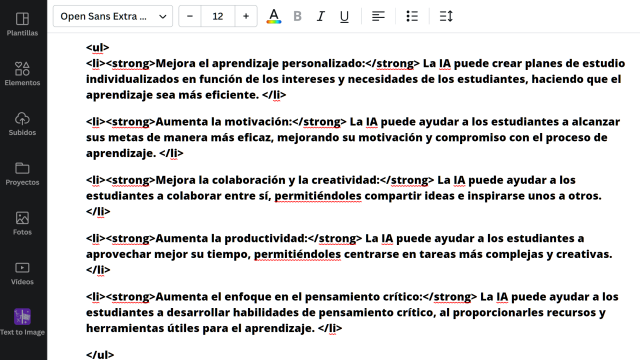Image resolution: width=640 pixels, height=360 pixels.
Task: Toggle the bulleted list format
Action: (412, 16)
